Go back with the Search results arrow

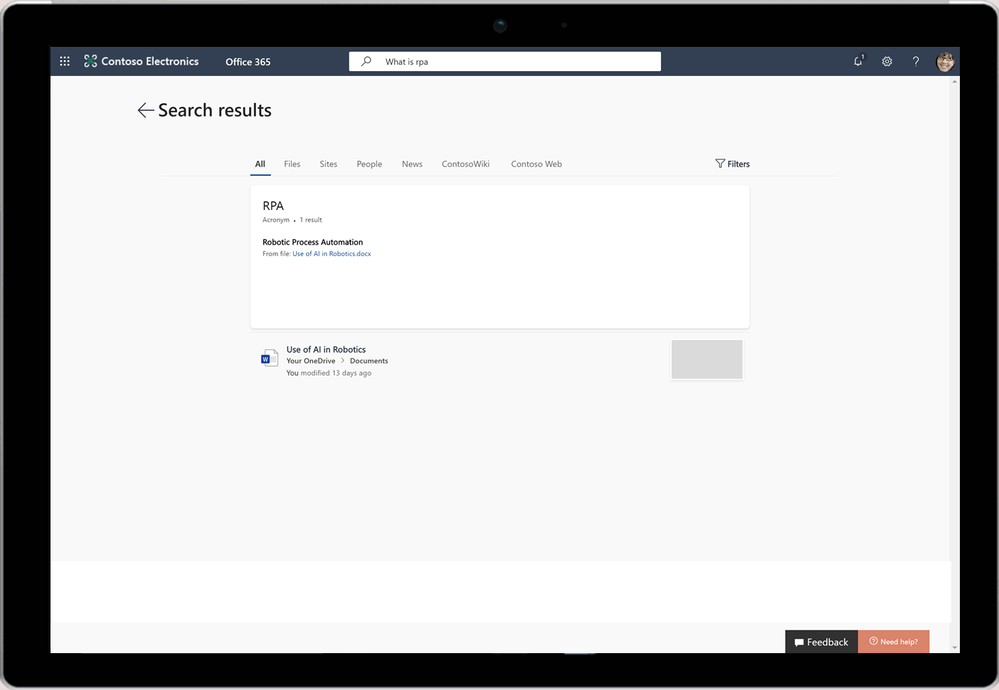click(x=145, y=110)
